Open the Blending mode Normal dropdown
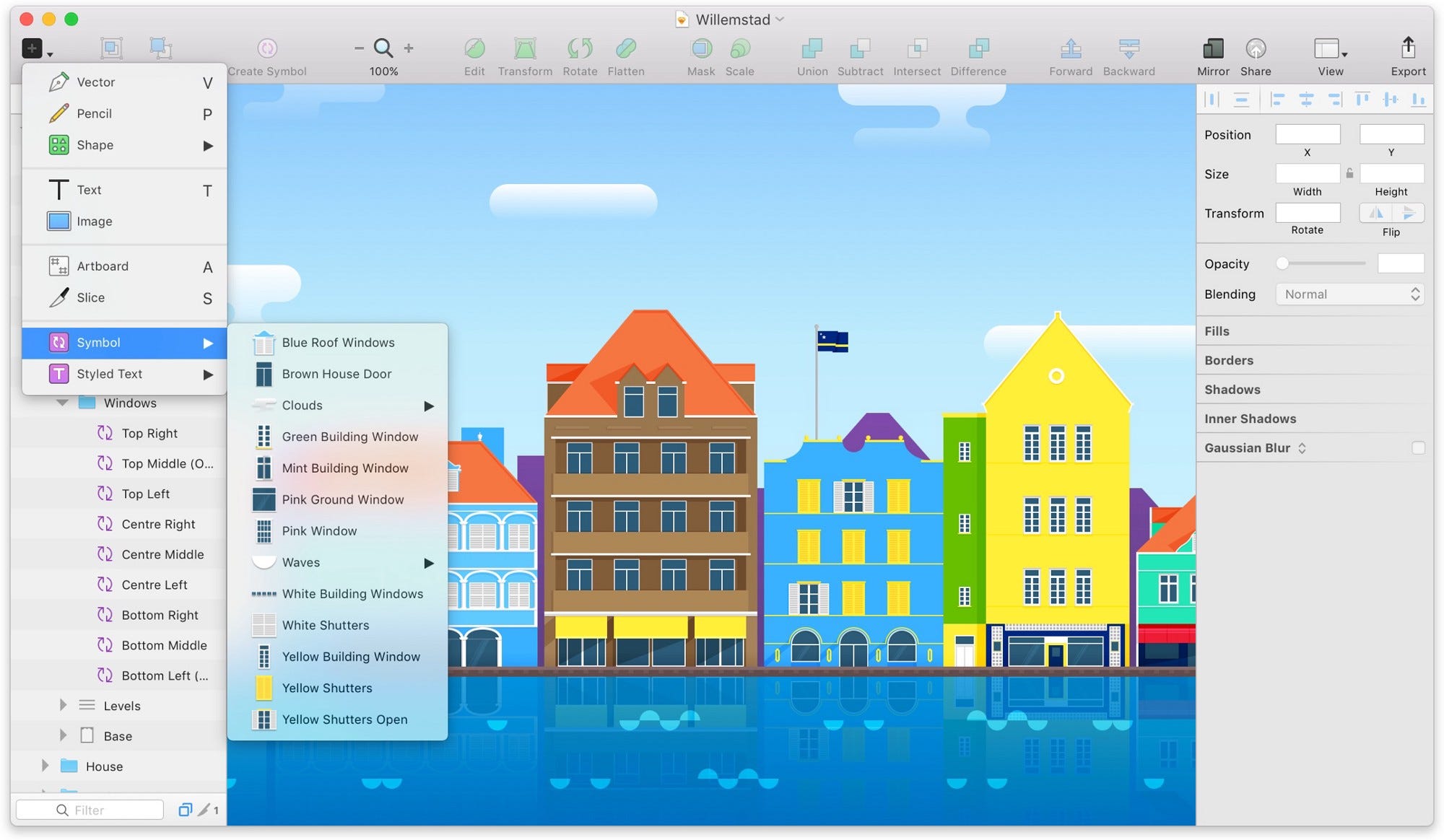The width and height of the screenshot is (1444, 840). click(1349, 294)
